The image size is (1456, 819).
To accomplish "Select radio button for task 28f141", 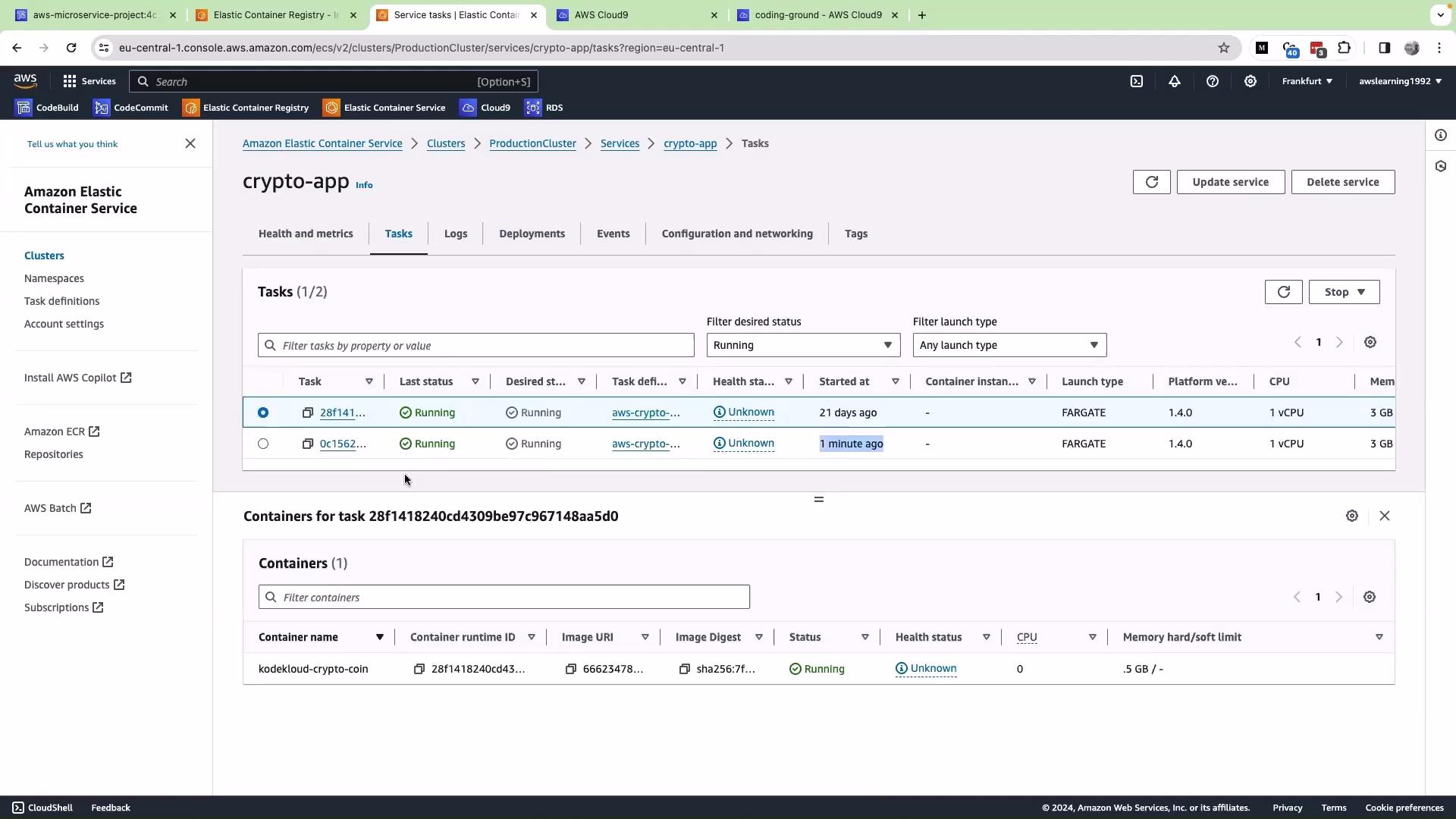I will (x=263, y=413).
